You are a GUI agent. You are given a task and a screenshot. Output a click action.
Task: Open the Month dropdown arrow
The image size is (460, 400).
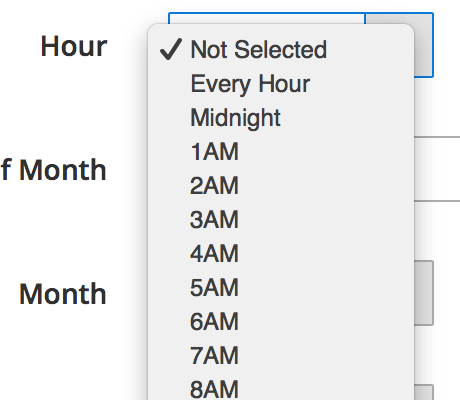click(424, 293)
